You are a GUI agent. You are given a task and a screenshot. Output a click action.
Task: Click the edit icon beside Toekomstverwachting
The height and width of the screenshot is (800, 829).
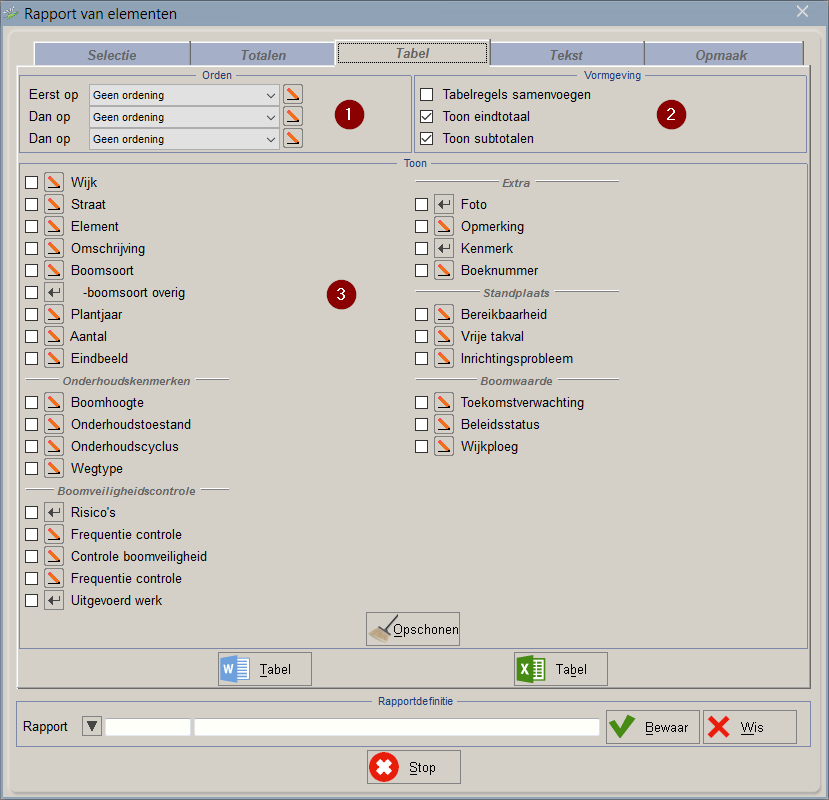(444, 402)
